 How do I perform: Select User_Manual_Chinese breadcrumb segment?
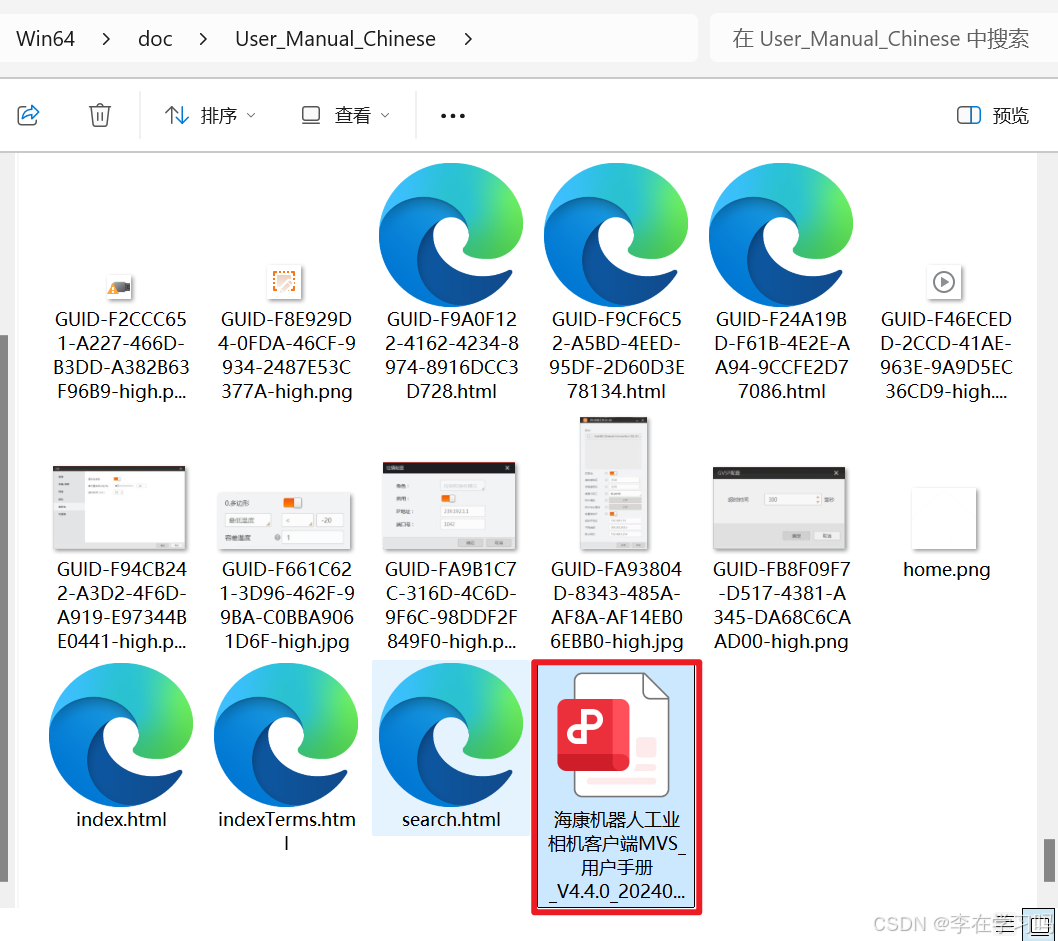tap(335, 38)
